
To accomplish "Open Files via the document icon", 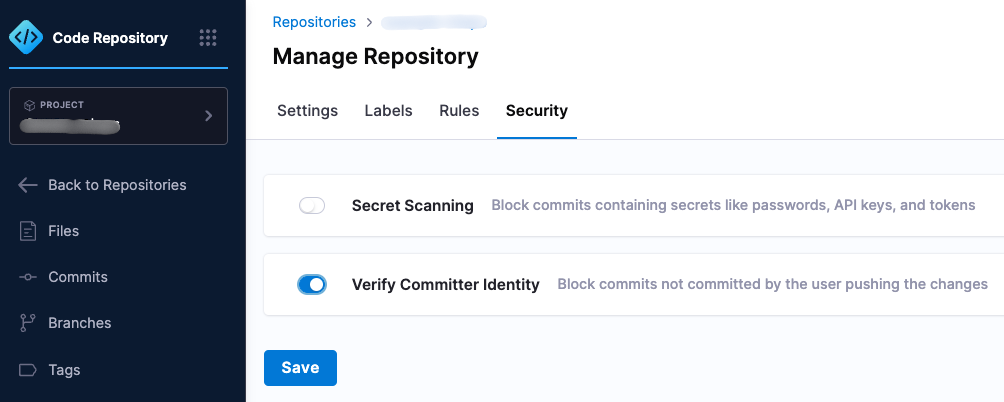I will [28, 231].
